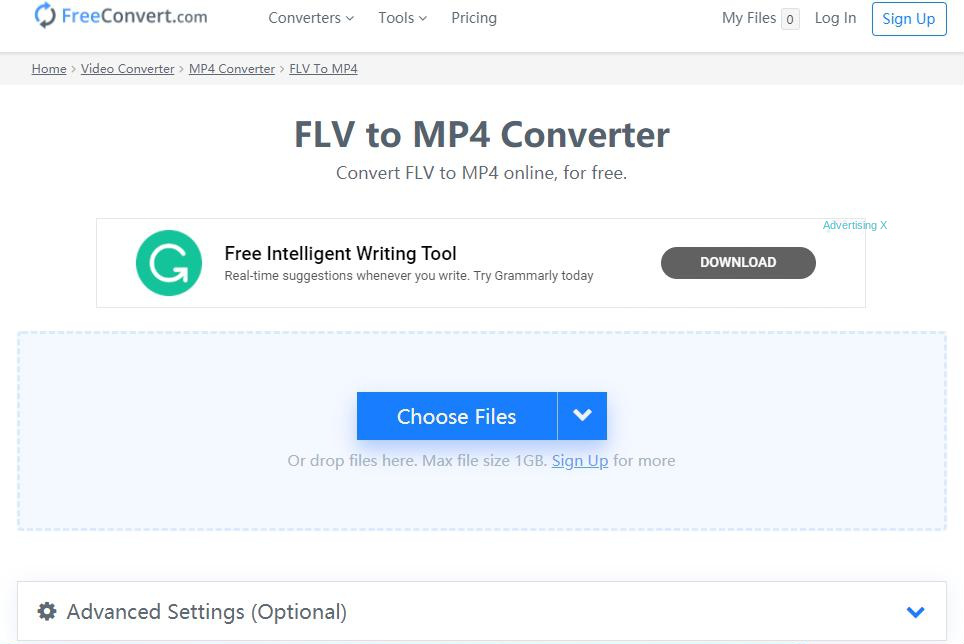
Task: Click the Grammarly logo icon in ad
Action: [x=168, y=263]
